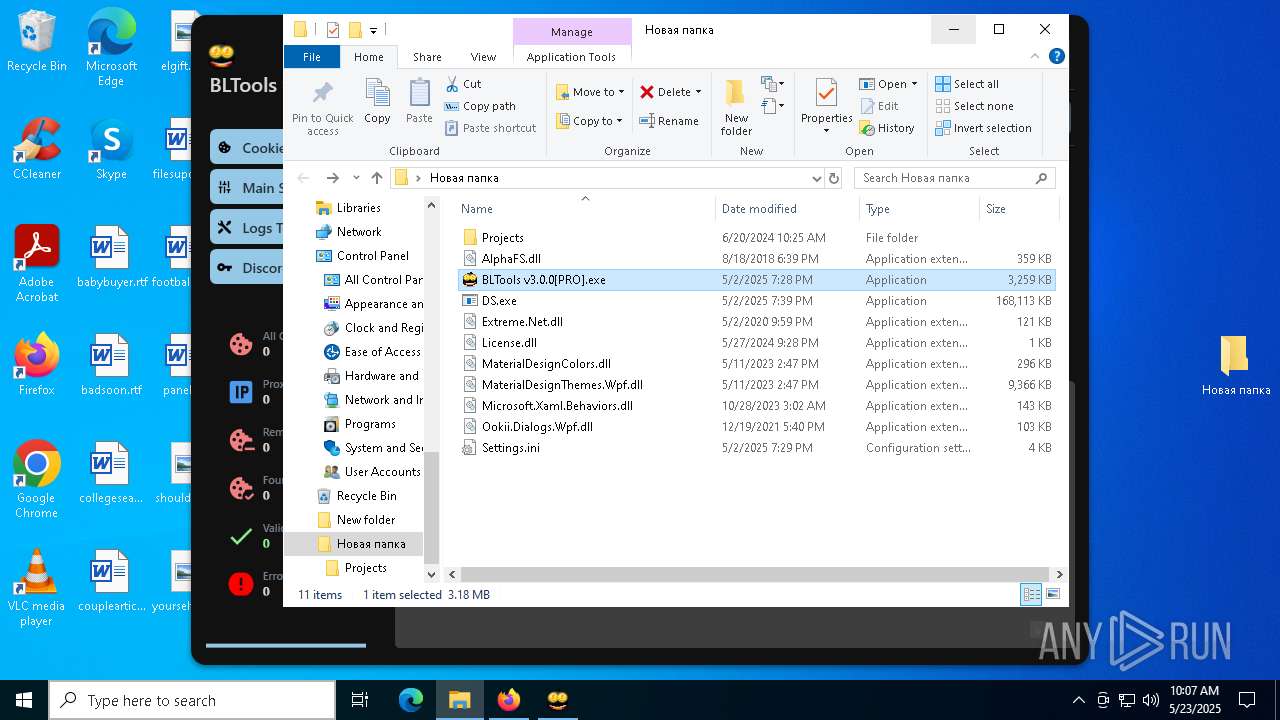Image resolution: width=1280 pixels, height=720 pixels.
Task: Click the Copy ribbon icon
Action: point(377,101)
